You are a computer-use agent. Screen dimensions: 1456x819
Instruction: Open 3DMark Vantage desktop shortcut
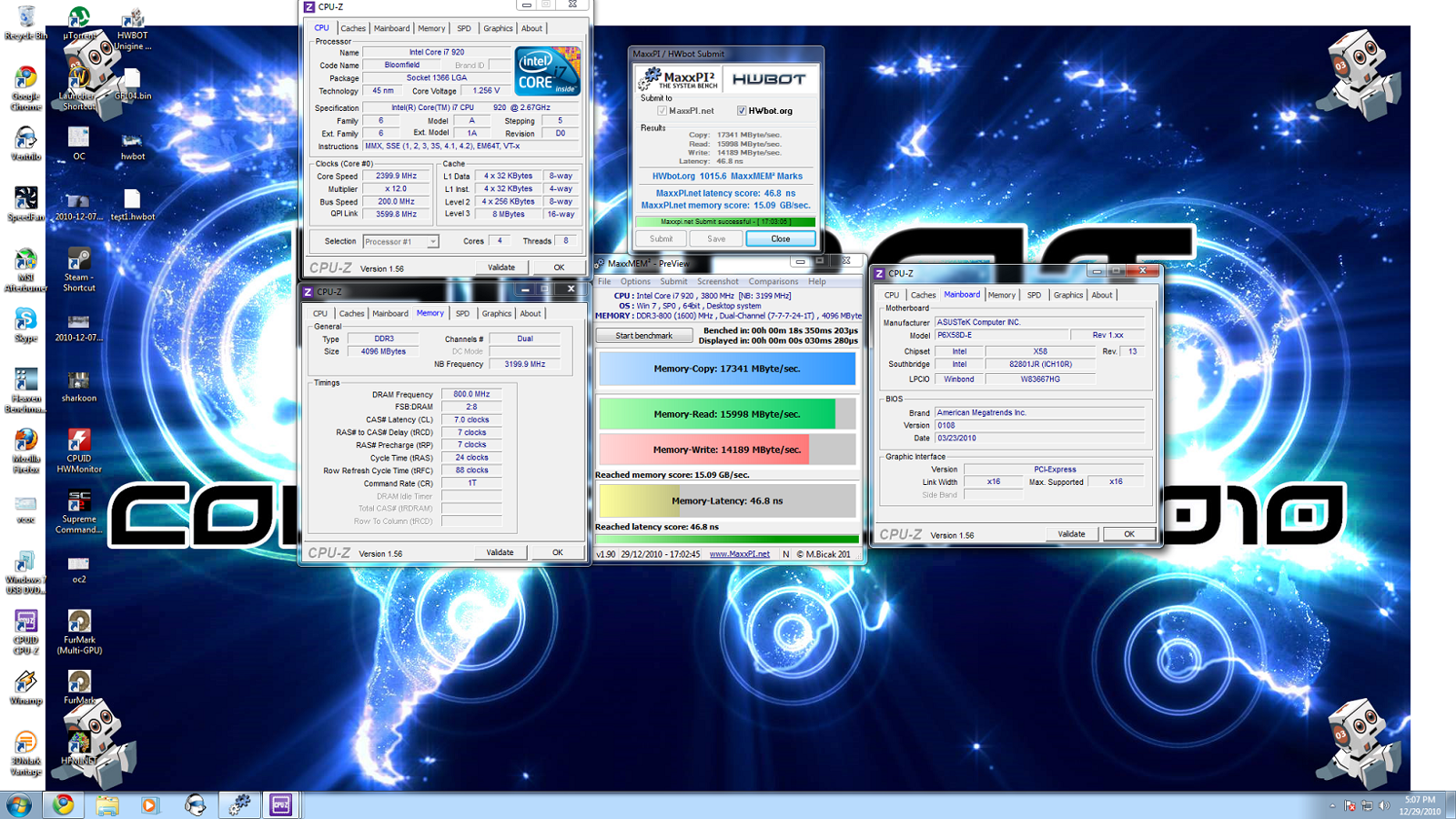pos(25,753)
